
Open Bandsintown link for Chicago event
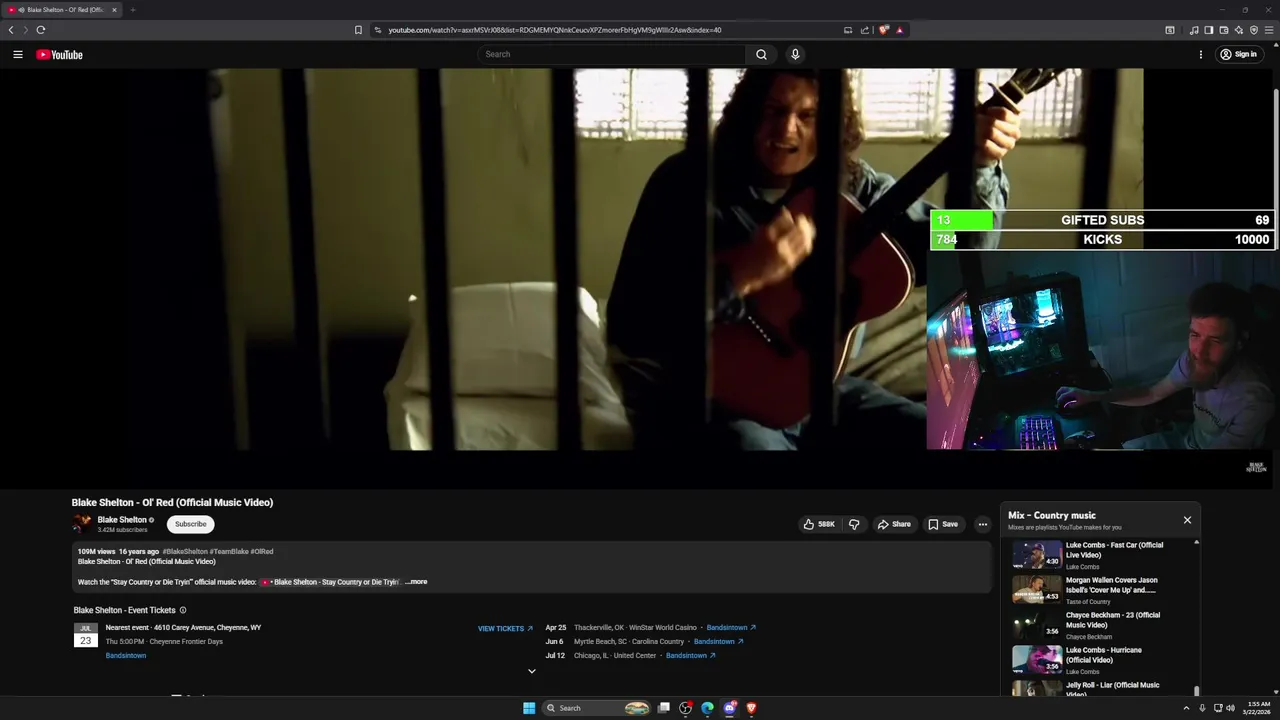coord(690,656)
